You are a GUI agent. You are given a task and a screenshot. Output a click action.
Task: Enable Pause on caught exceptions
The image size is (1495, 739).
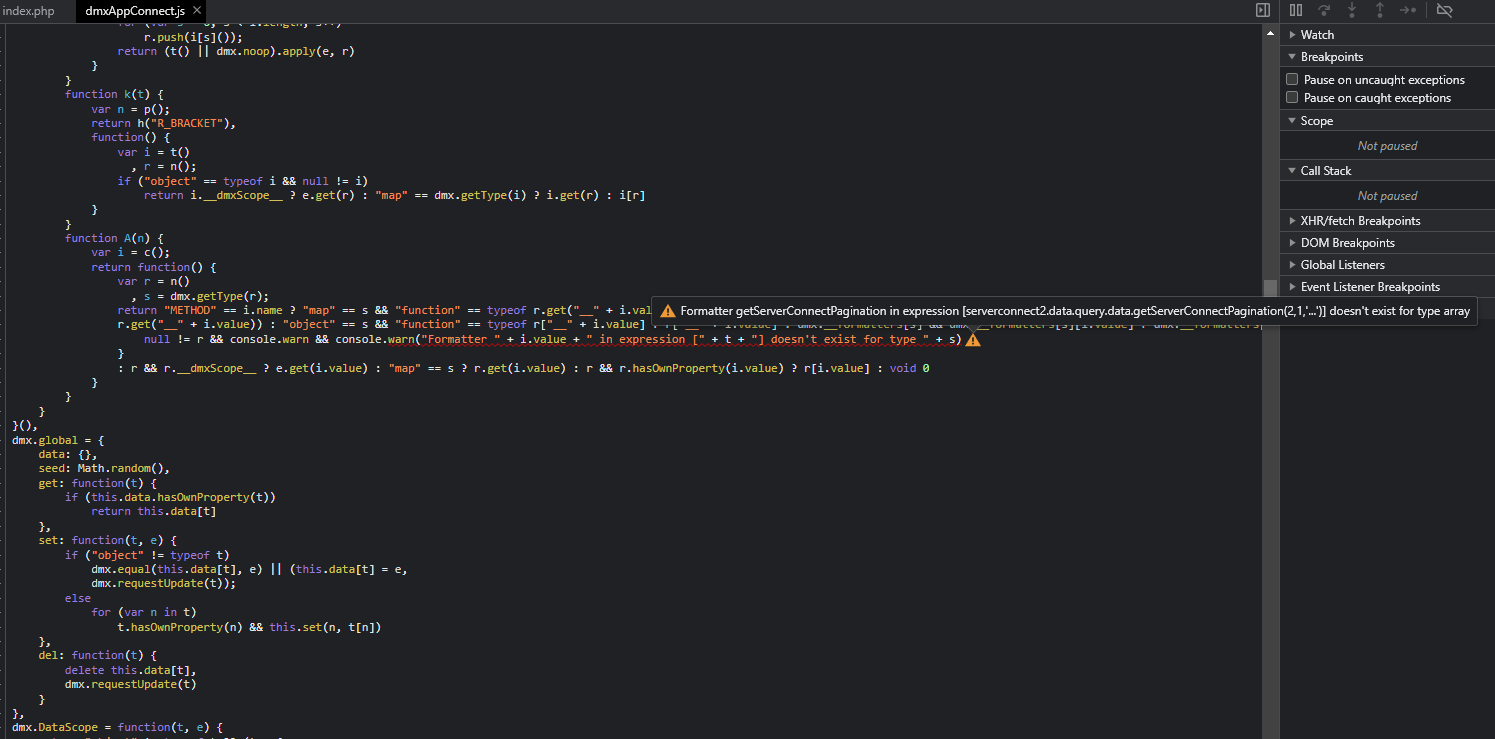[1293, 97]
